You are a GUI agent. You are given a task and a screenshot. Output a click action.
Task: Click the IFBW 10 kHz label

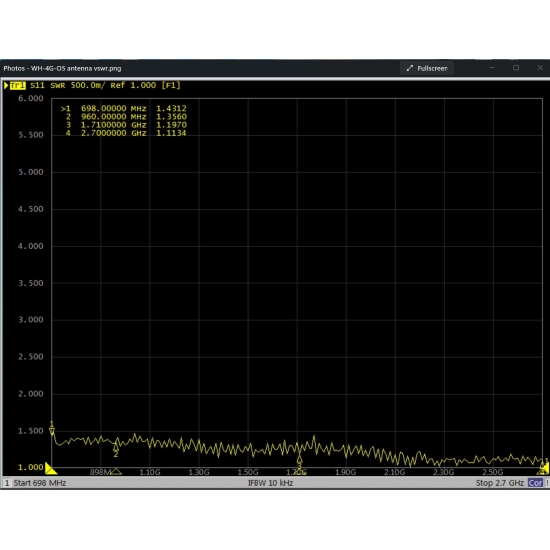click(270, 483)
